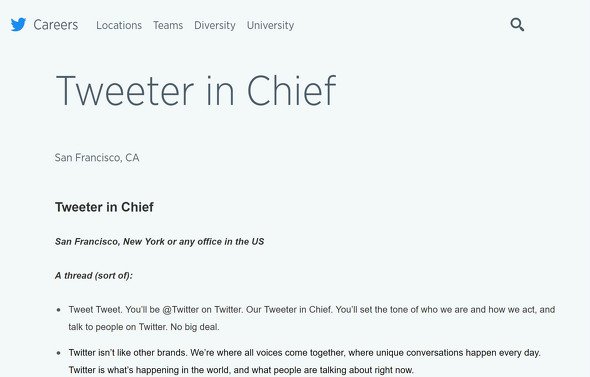This screenshot has width=590, height=377.
Task: Click the 'No big deal.' sentence
Action: tap(195, 327)
